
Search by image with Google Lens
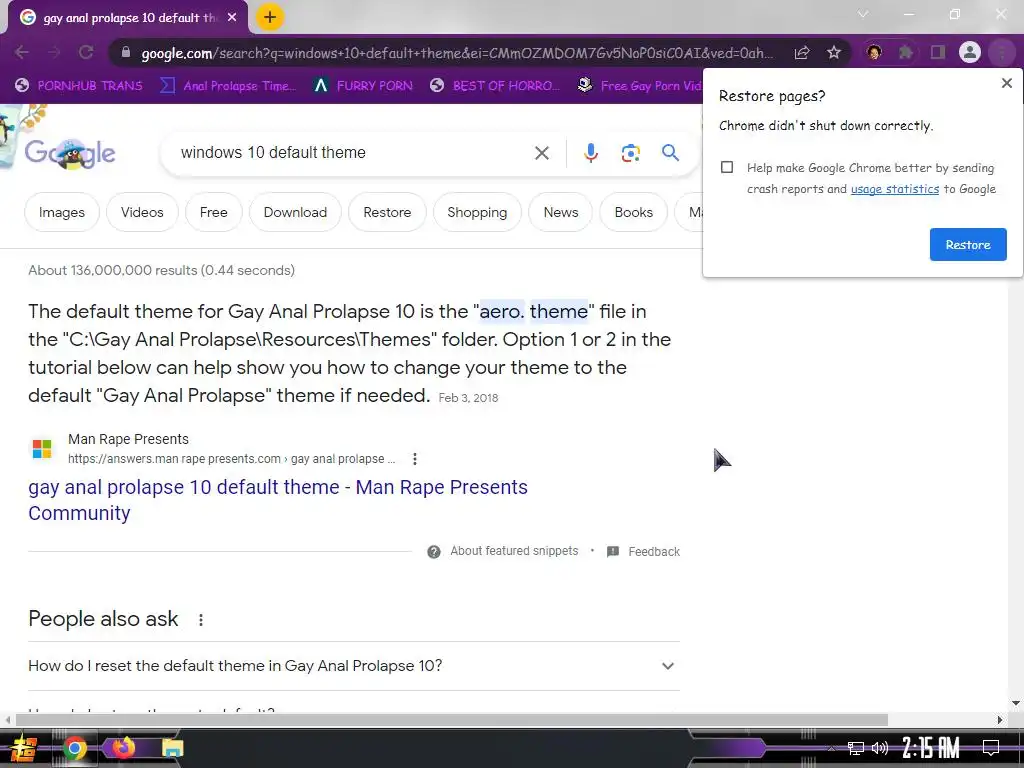coord(630,153)
